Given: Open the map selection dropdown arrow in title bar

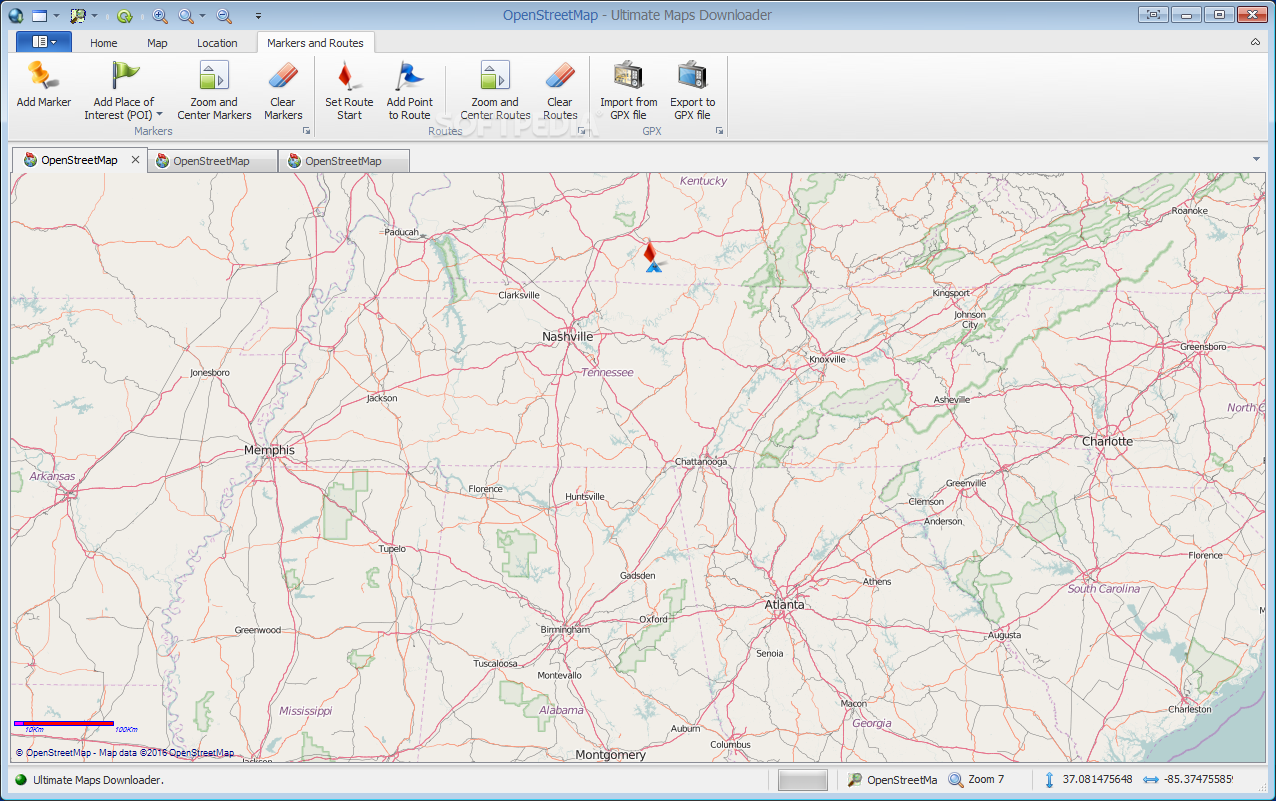Looking at the screenshot, I should coord(95,16).
